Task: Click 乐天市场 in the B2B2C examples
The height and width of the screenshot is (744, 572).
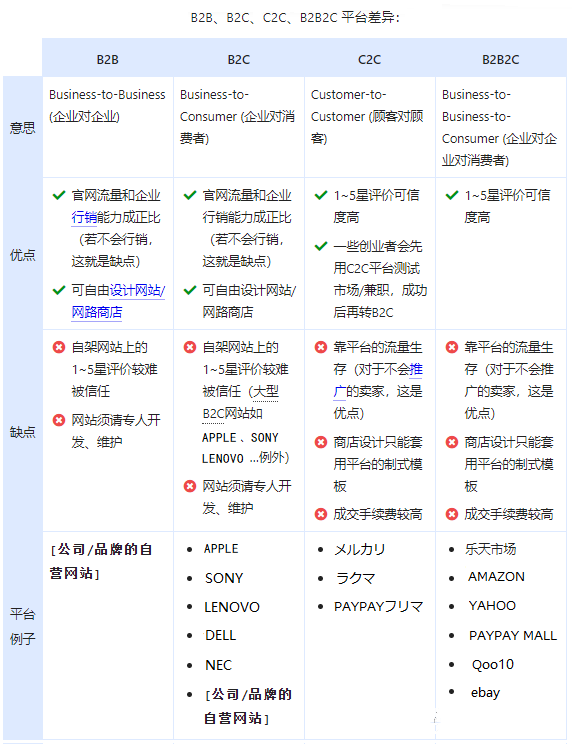Action: [x=490, y=549]
